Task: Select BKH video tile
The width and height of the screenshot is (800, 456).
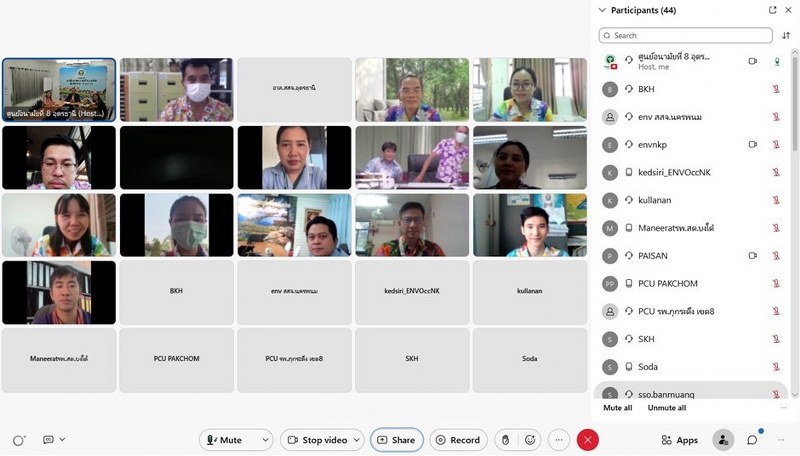Action: [x=177, y=293]
